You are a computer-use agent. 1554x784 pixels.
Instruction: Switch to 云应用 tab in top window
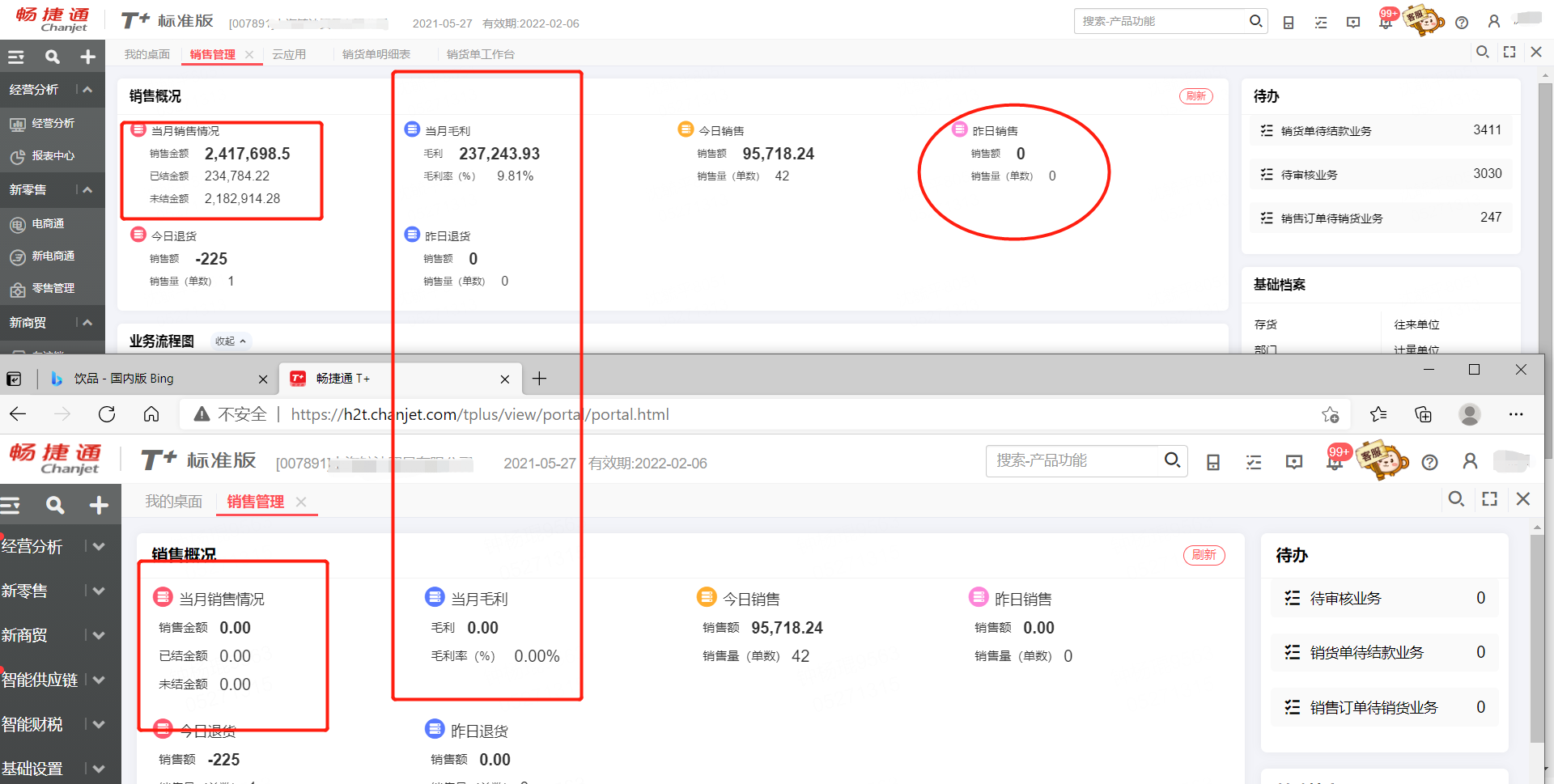coord(289,54)
